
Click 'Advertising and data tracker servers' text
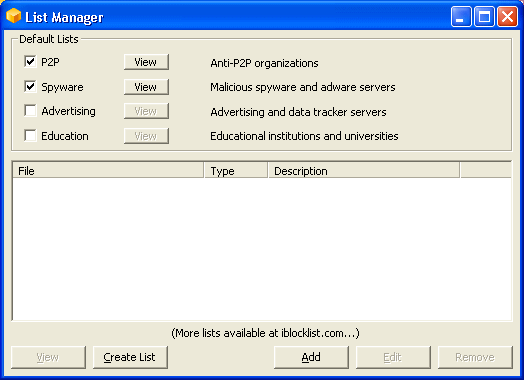pos(298,112)
